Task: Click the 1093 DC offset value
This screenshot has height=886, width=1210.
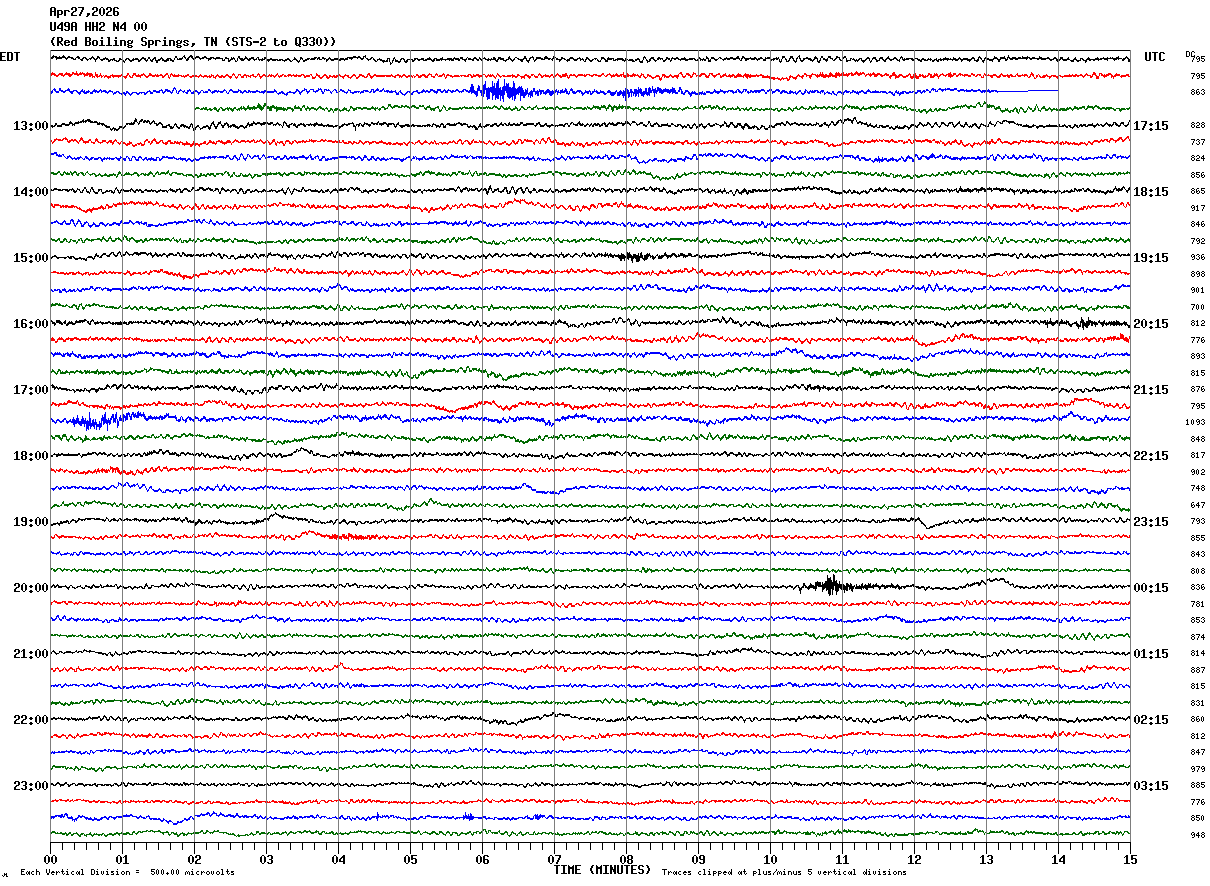Action: 1196,423
